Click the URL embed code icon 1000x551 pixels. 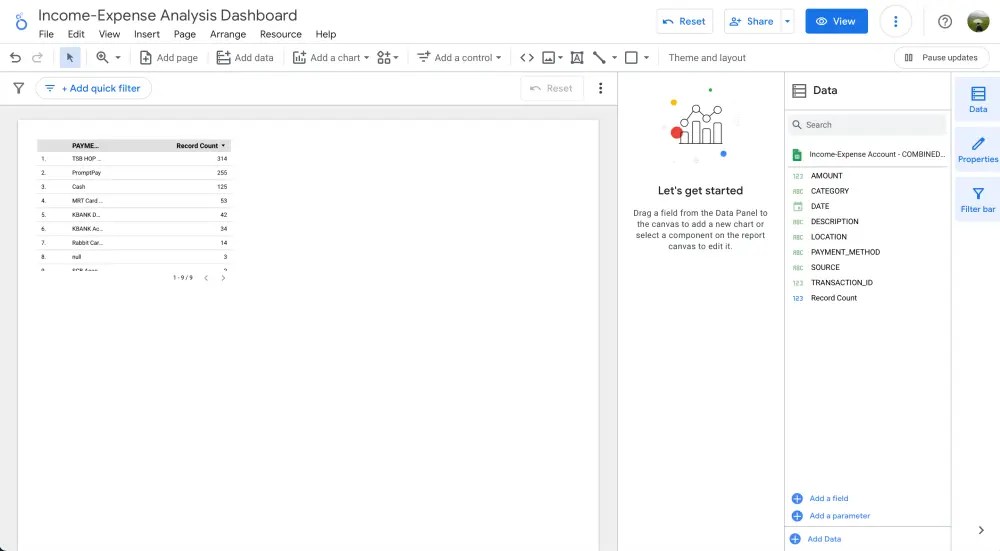tap(527, 58)
